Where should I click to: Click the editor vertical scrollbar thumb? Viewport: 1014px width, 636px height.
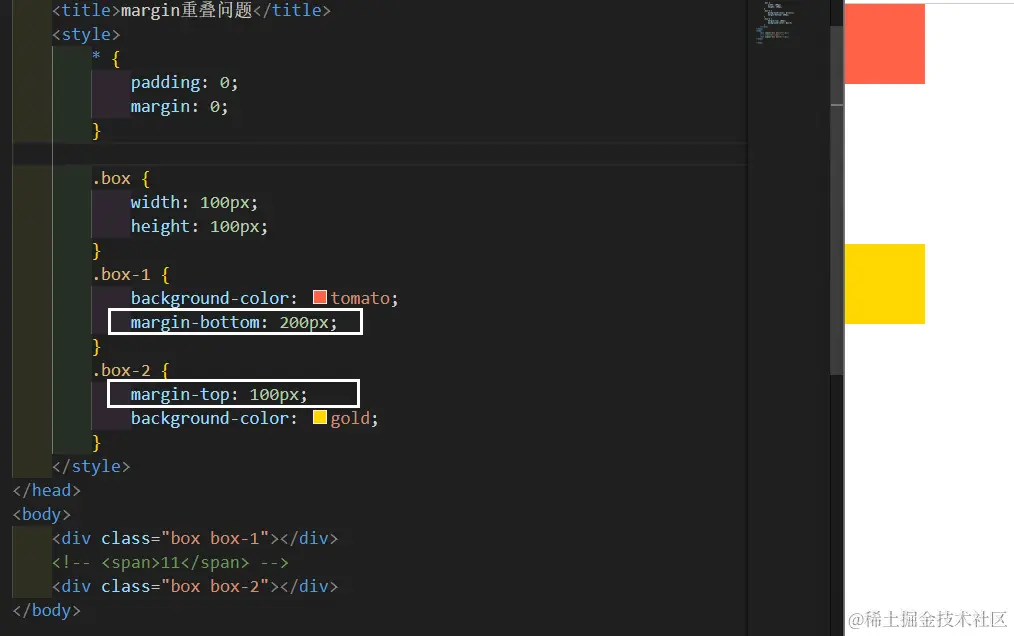837,200
